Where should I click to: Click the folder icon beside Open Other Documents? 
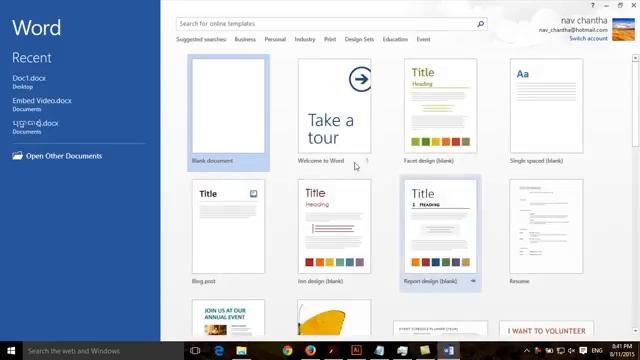pos(17,156)
